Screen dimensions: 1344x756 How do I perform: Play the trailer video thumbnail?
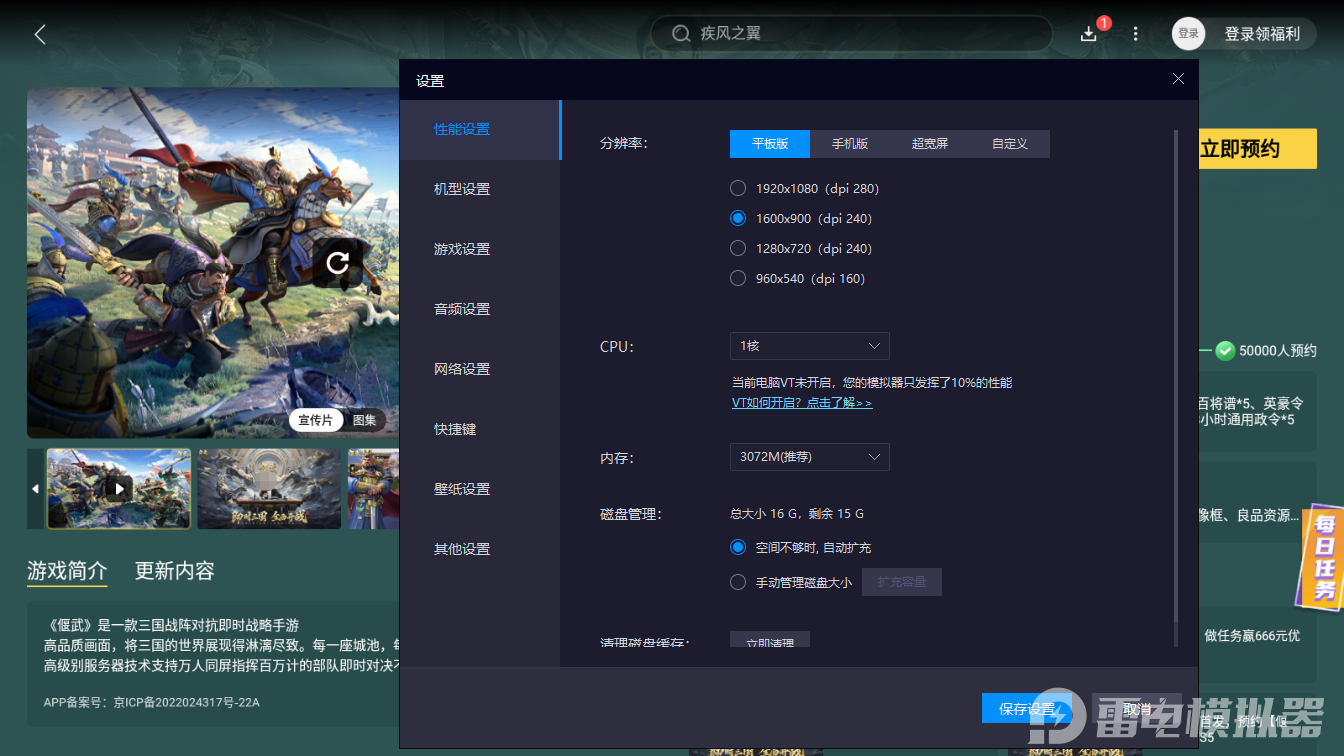(x=118, y=488)
